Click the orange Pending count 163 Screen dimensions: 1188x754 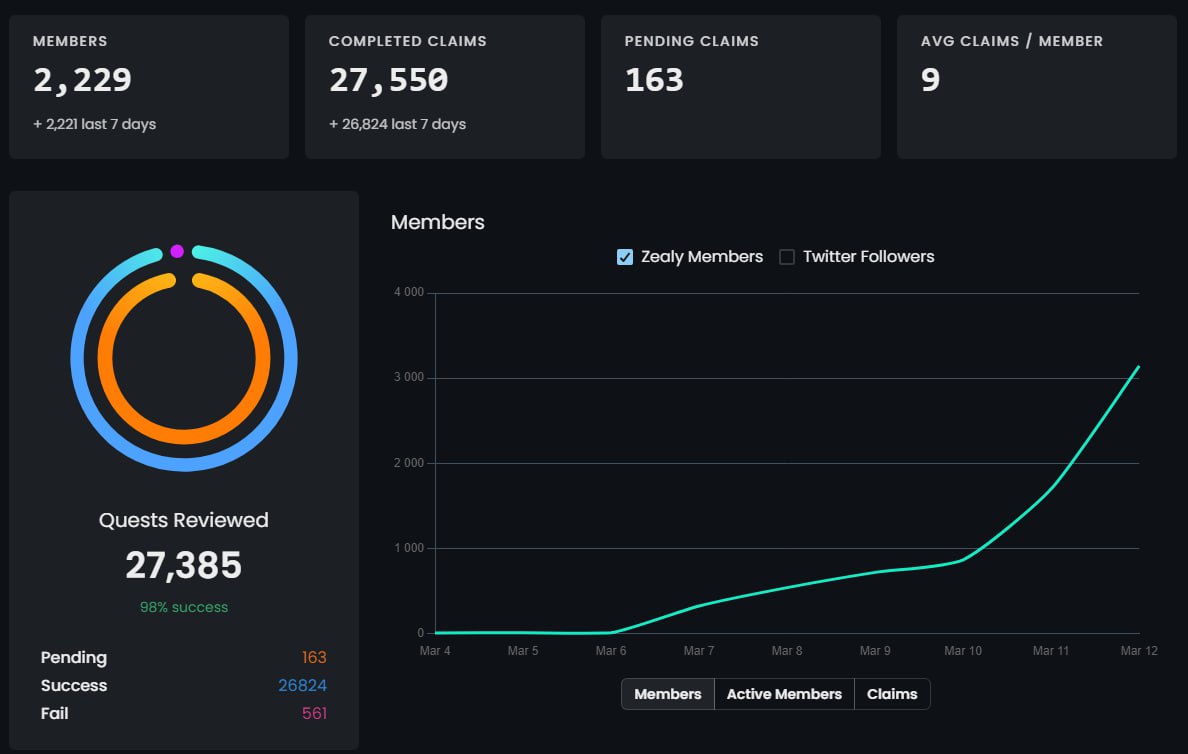click(x=314, y=657)
